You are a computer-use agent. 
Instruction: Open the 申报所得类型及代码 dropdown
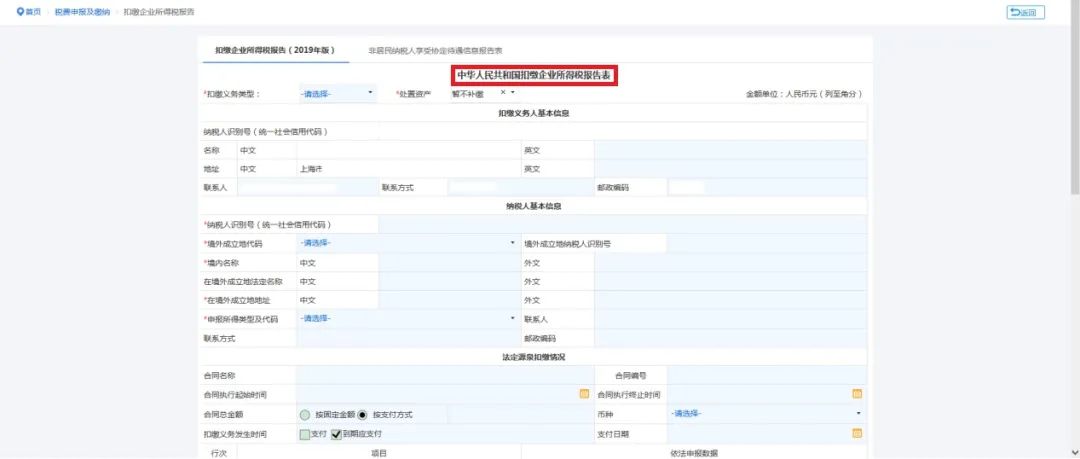pyautogui.click(x=408, y=318)
